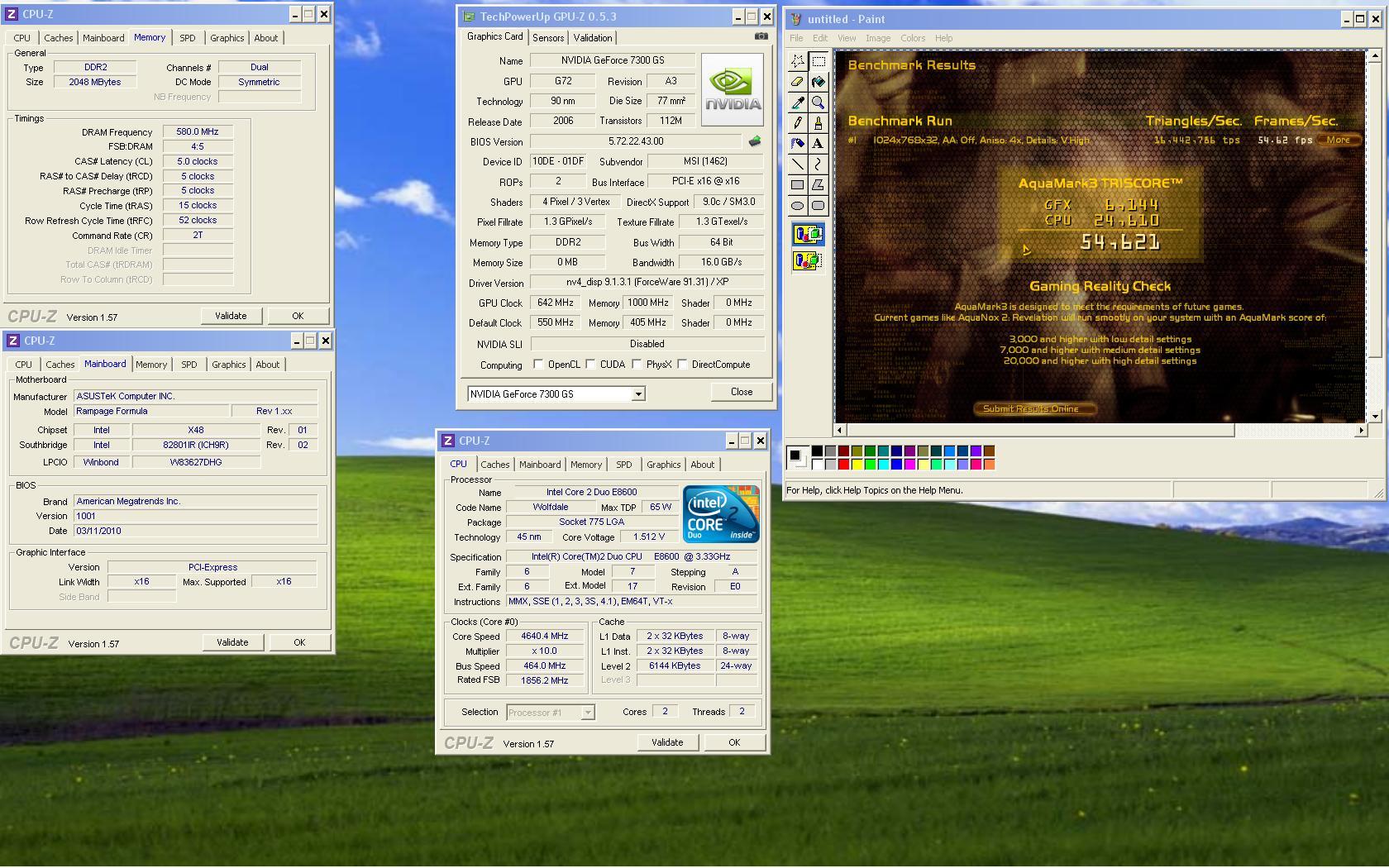The image size is (1389, 868).
Task: Select the Rounded Rectangle shape tool
Action: tap(818, 206)
